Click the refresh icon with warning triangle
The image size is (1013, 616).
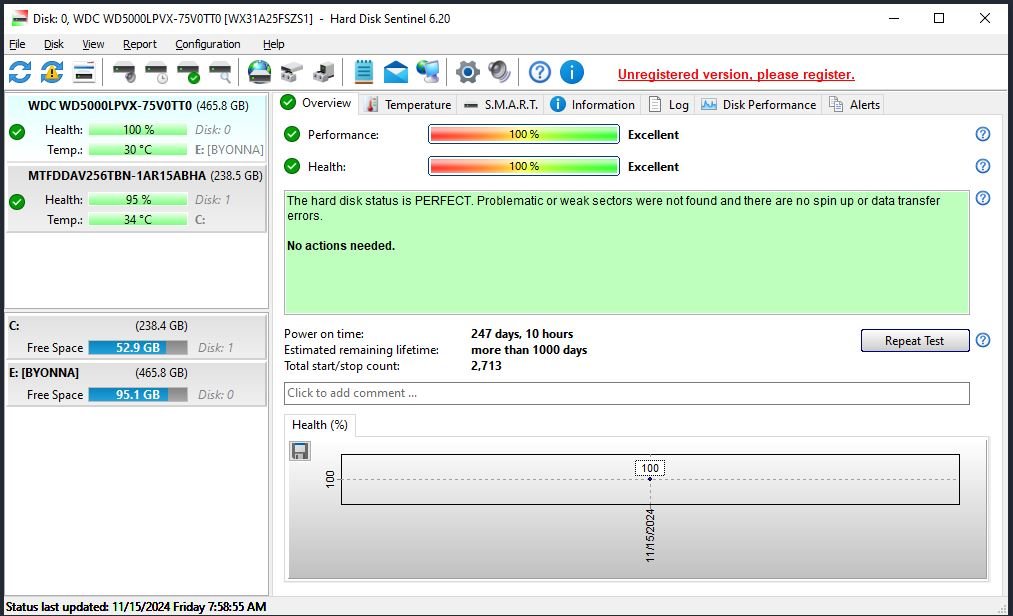point(52,72)
